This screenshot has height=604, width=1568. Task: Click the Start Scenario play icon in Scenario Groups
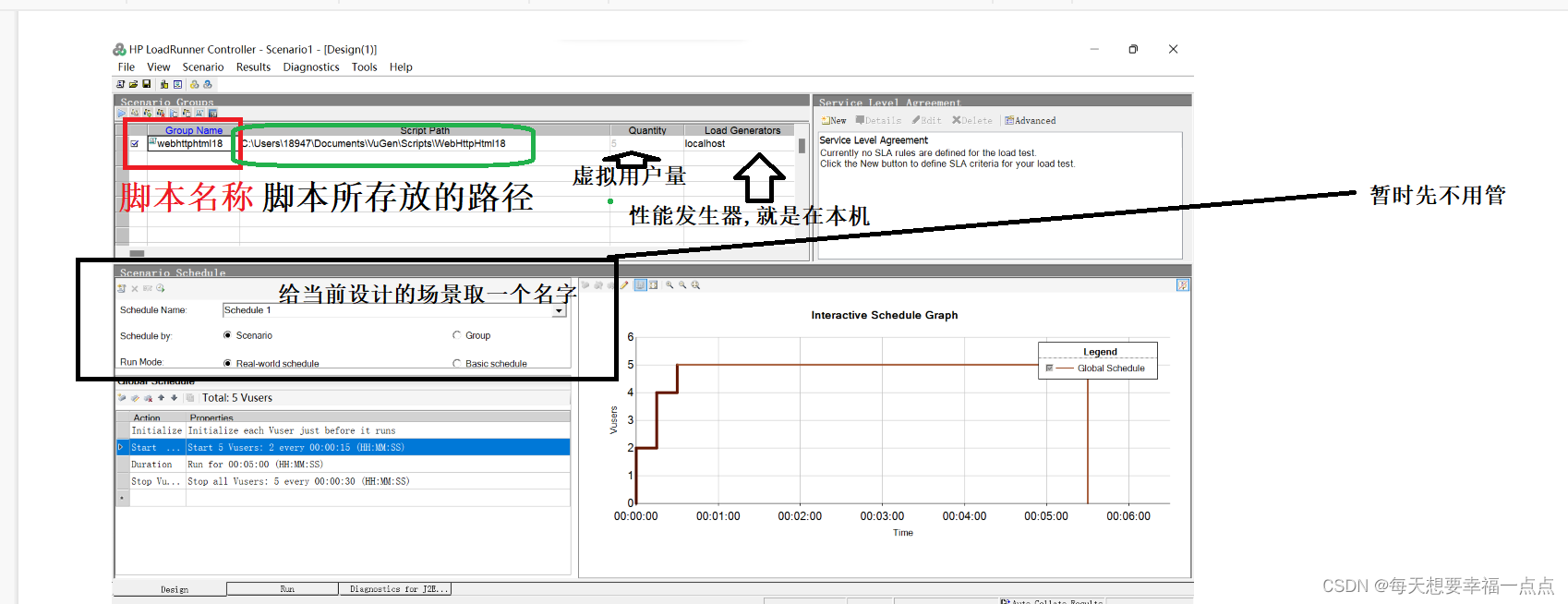click(121, 113)
